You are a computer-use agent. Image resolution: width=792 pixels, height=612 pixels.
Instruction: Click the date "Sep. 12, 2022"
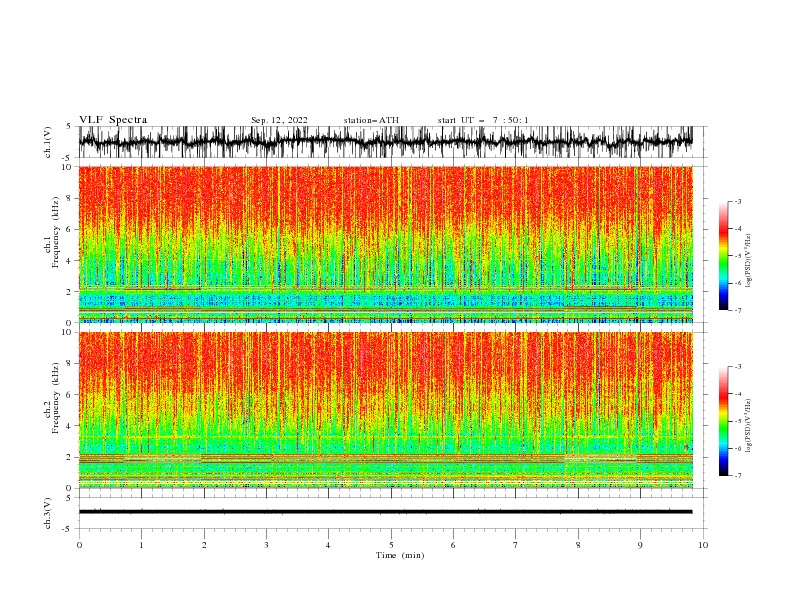[279, 120]
